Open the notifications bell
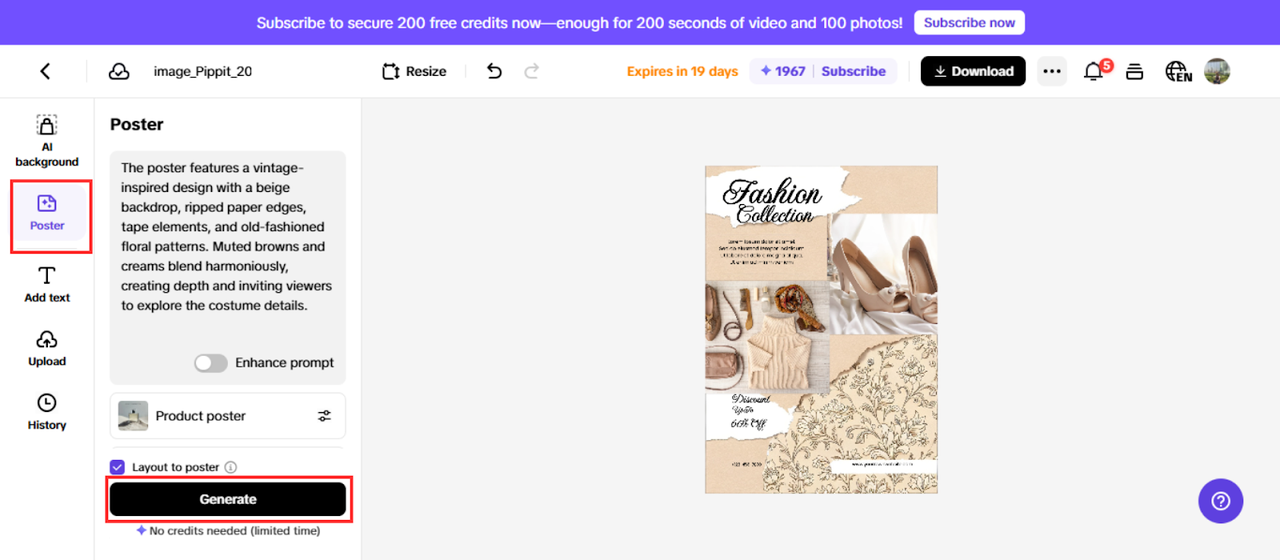Image resolution: width=1280 pixels, height=560 pixels. (1094, 71)
